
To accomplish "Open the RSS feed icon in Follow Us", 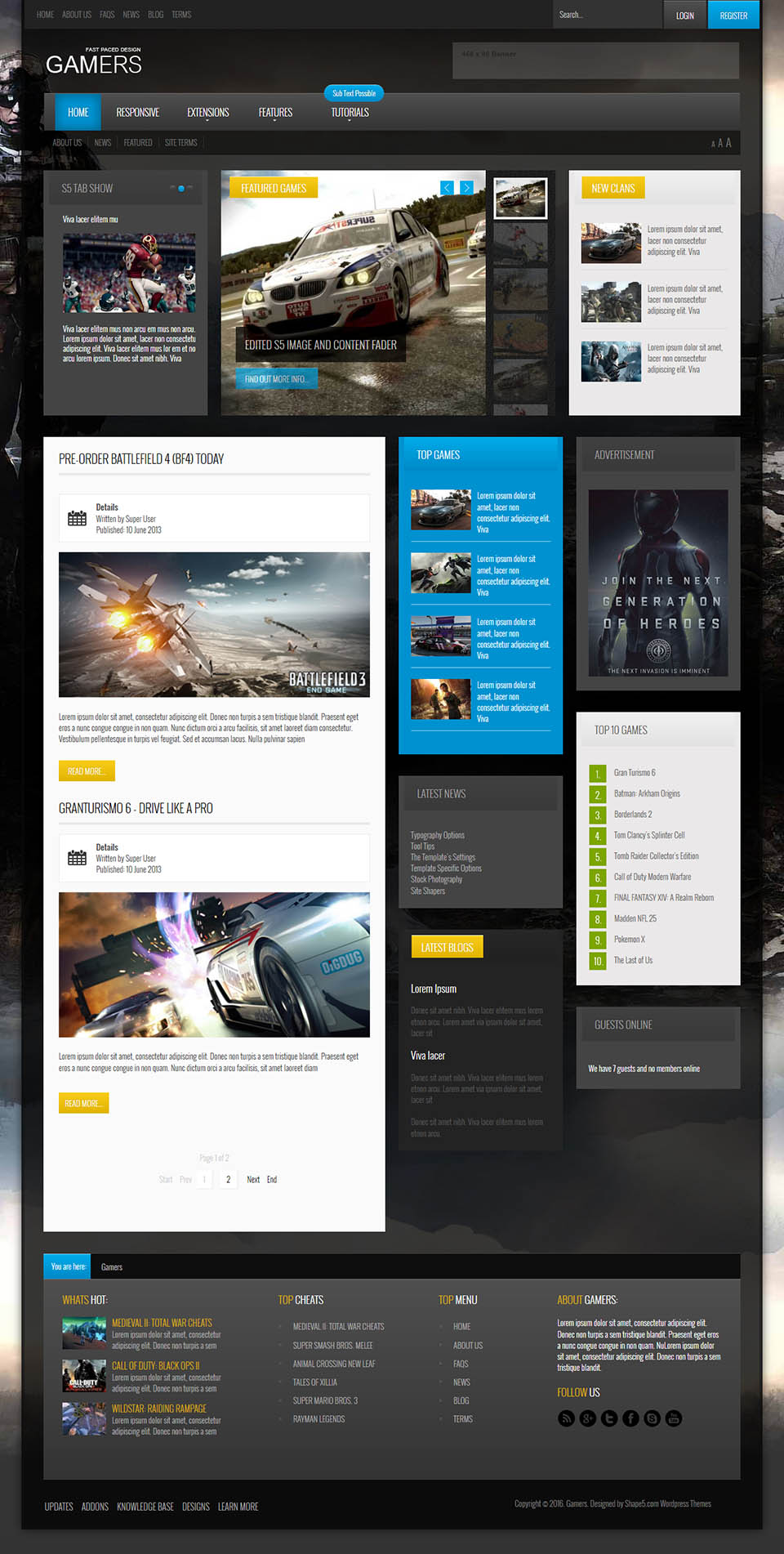I will coord(566,1418).
